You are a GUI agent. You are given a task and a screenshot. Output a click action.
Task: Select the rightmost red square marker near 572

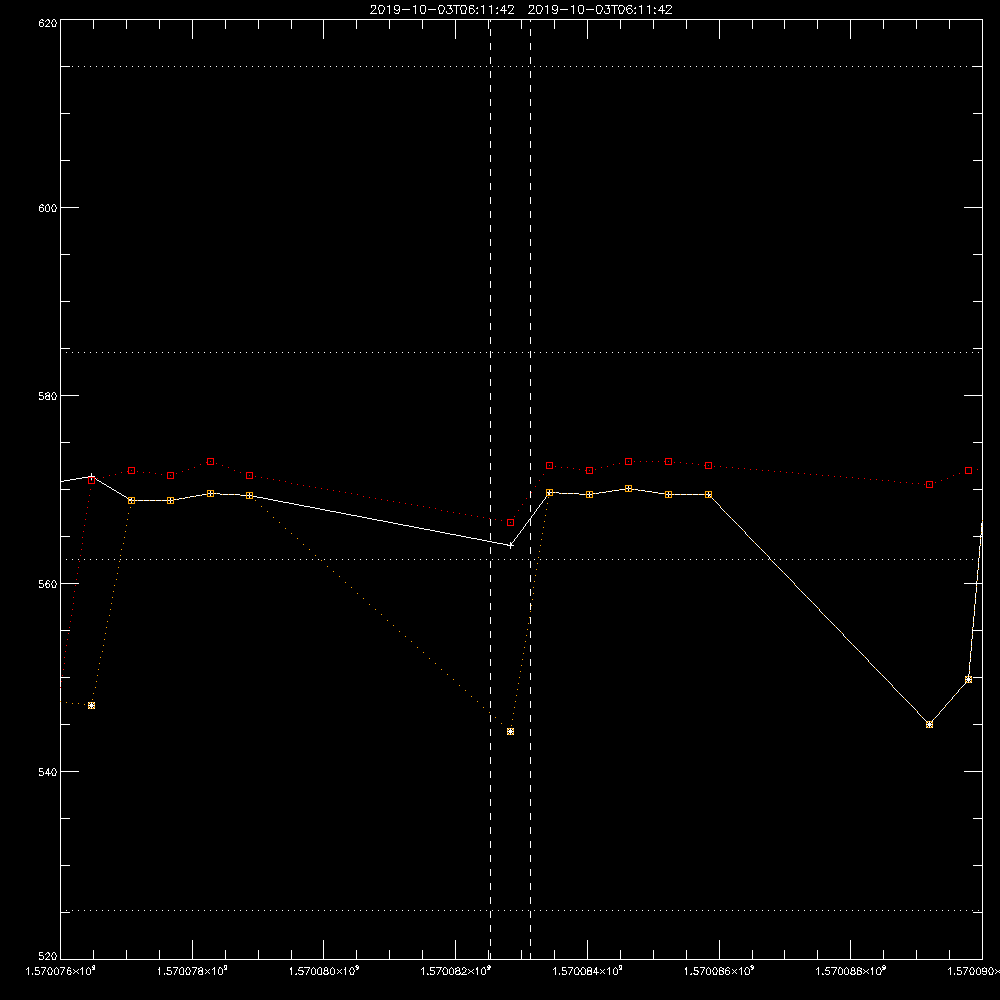click(x=968, y=471)
